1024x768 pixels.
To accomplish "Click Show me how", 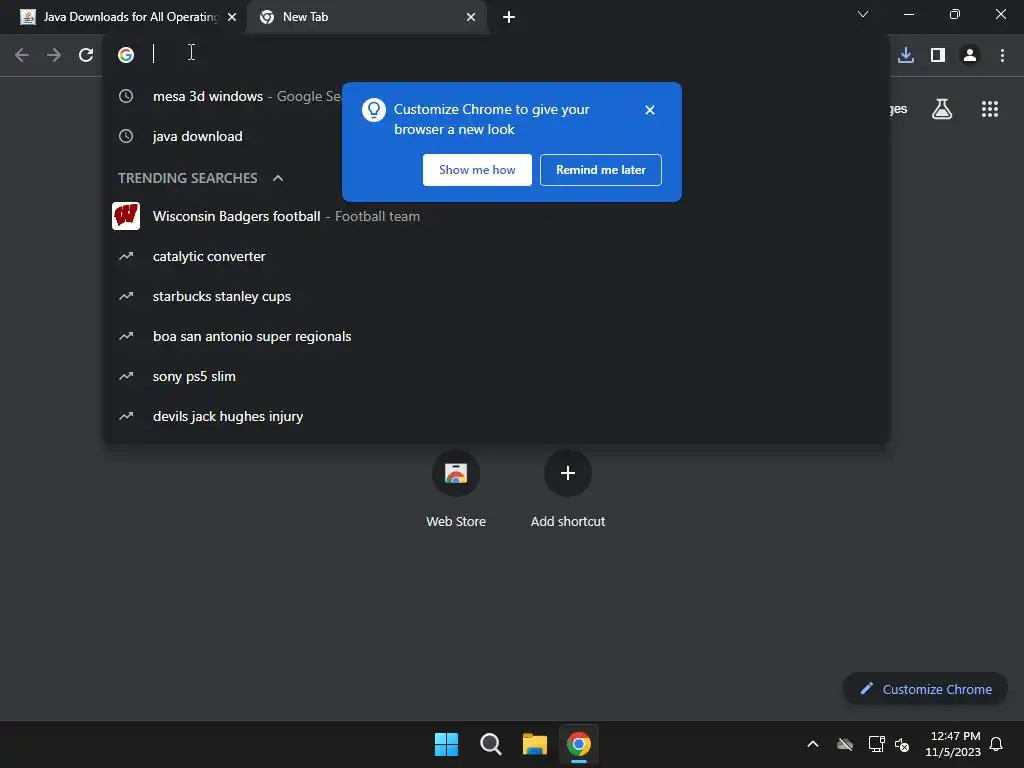I will tap(477, 170).
